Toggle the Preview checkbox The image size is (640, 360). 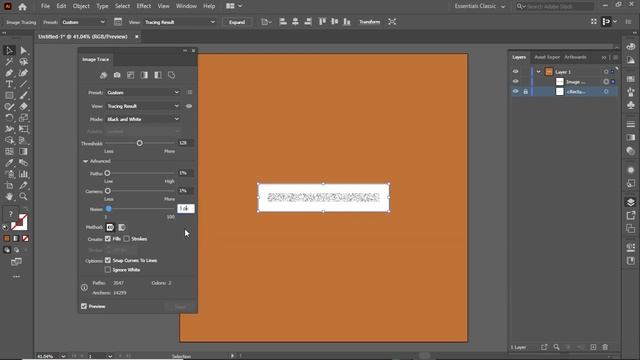[84, 306]
